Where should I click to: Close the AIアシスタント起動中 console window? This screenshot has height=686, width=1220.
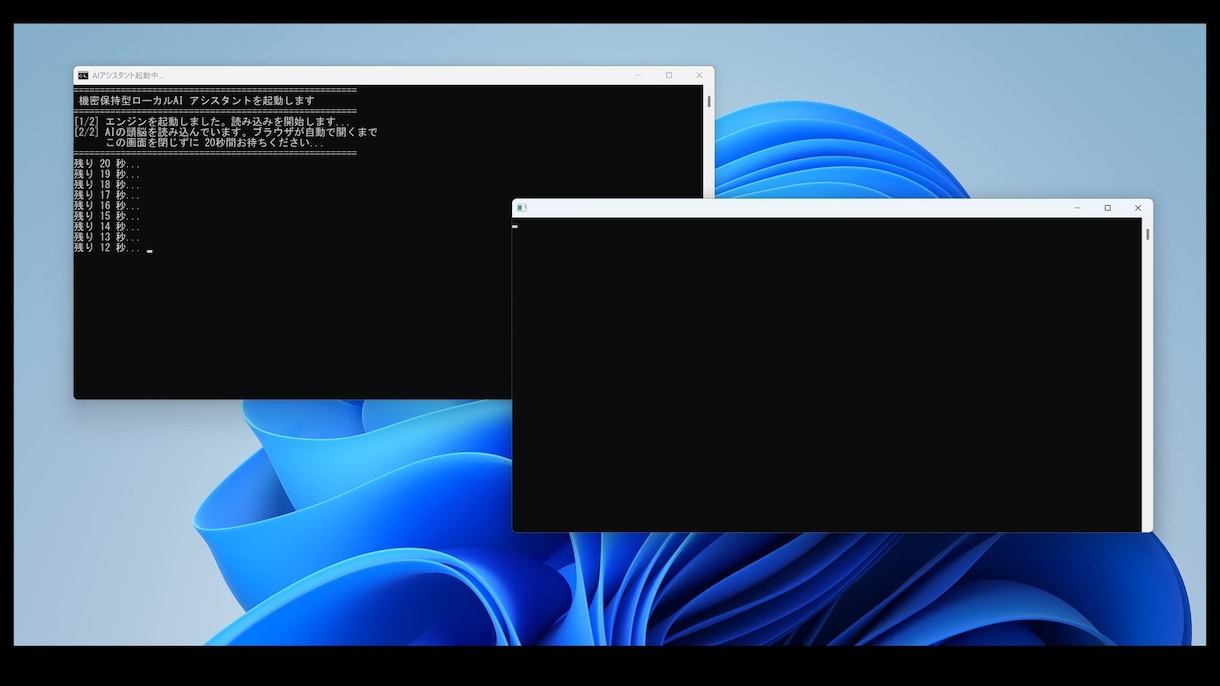click(699, 75)
